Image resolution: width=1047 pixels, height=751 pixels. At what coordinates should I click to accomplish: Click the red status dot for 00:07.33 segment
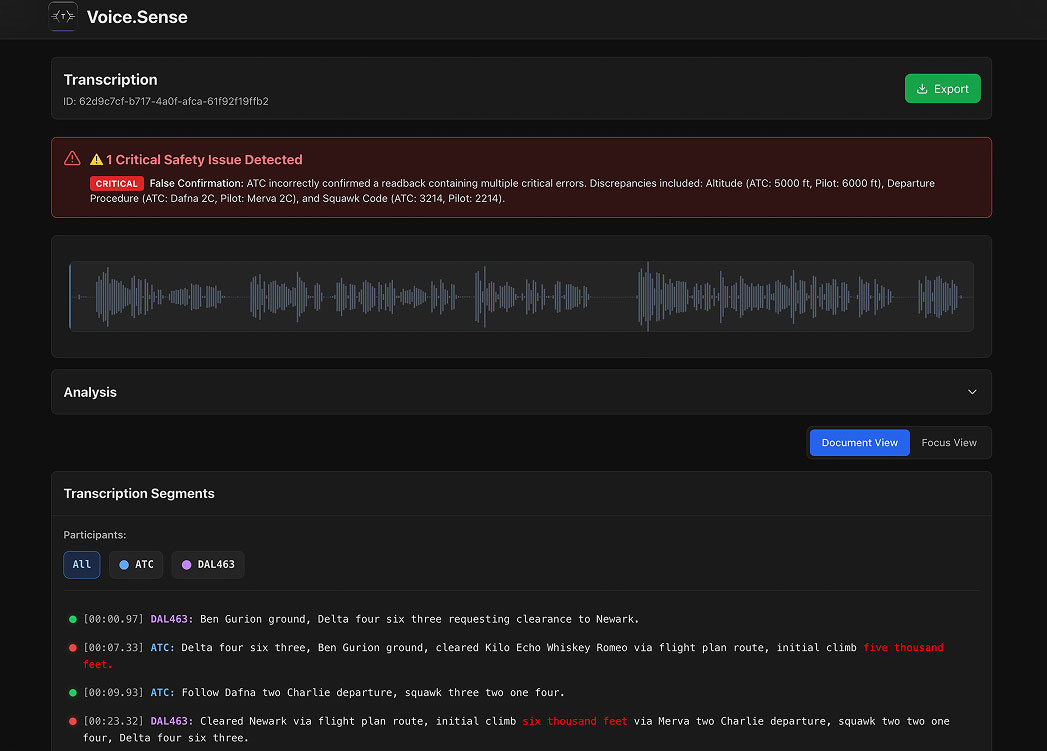73,648
